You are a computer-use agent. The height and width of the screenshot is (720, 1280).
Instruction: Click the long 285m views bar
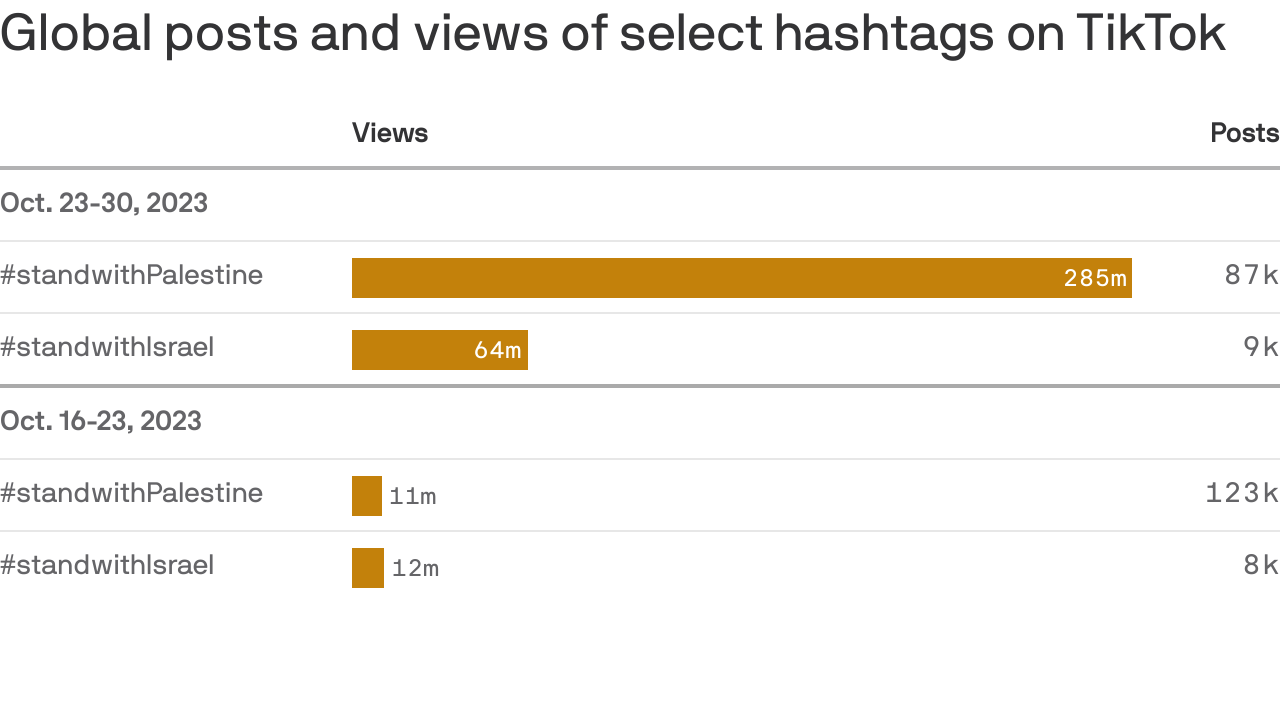pos(700,278)
